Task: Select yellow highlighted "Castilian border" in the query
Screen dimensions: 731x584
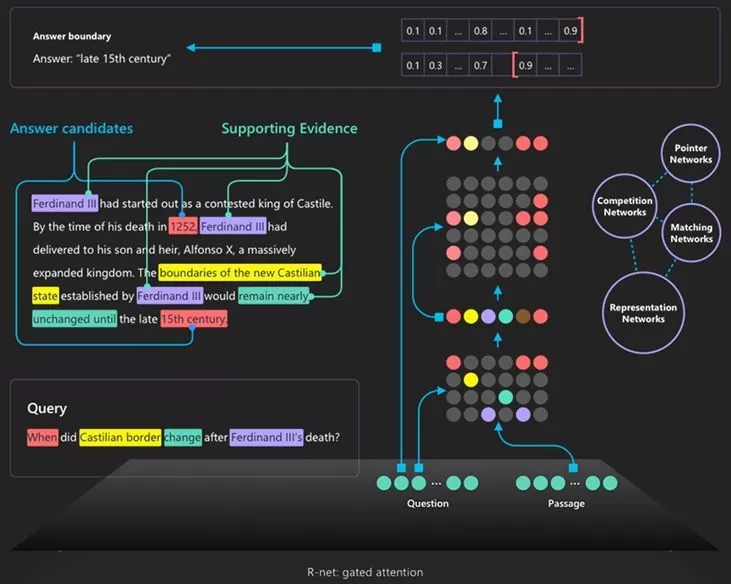Action: pyautogui.click(x=120, y=437)
